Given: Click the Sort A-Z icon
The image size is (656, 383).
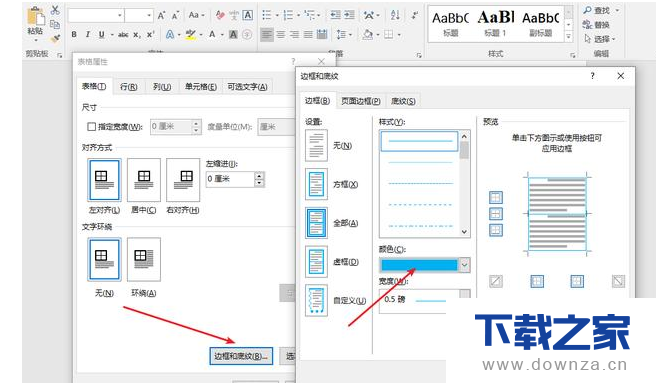Looking at the screenshot, I should pyautogui.click(x=395, y=15).
